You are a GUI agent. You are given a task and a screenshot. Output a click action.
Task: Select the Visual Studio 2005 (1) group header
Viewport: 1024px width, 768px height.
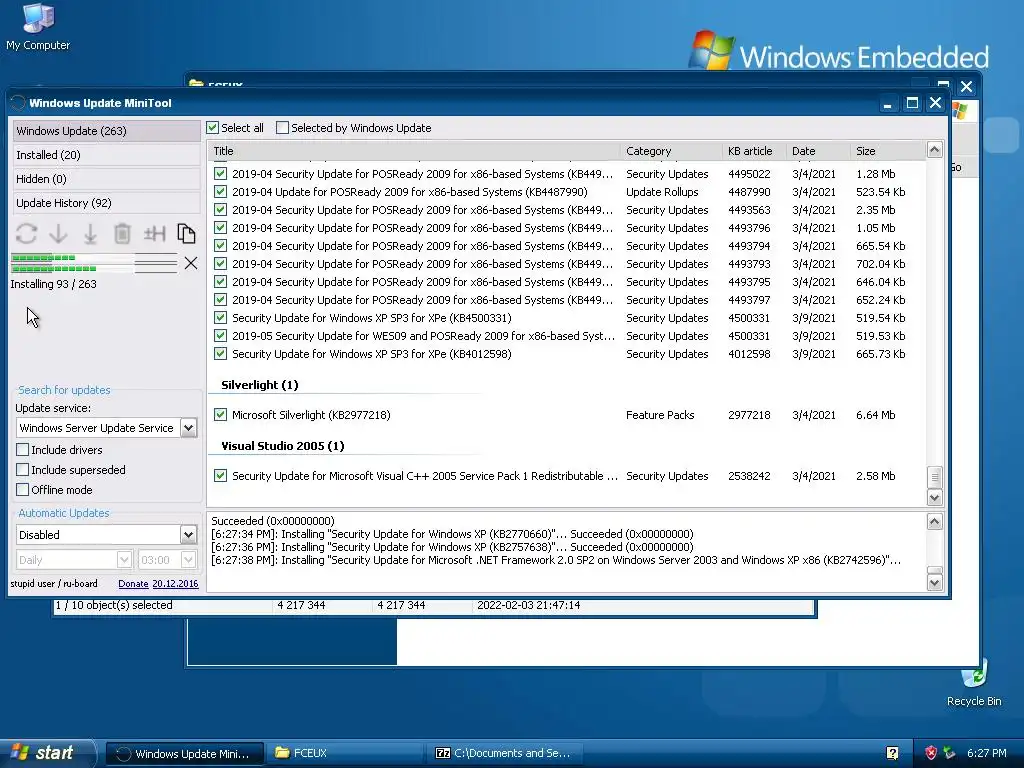point(283,446)
